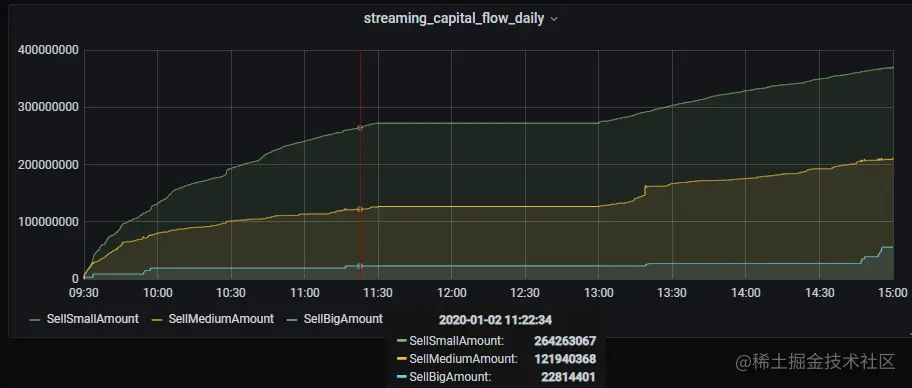Open the streaming_capital_flow_daily panel title menu
Screen dimensions: 912x388
coord(454,19)
